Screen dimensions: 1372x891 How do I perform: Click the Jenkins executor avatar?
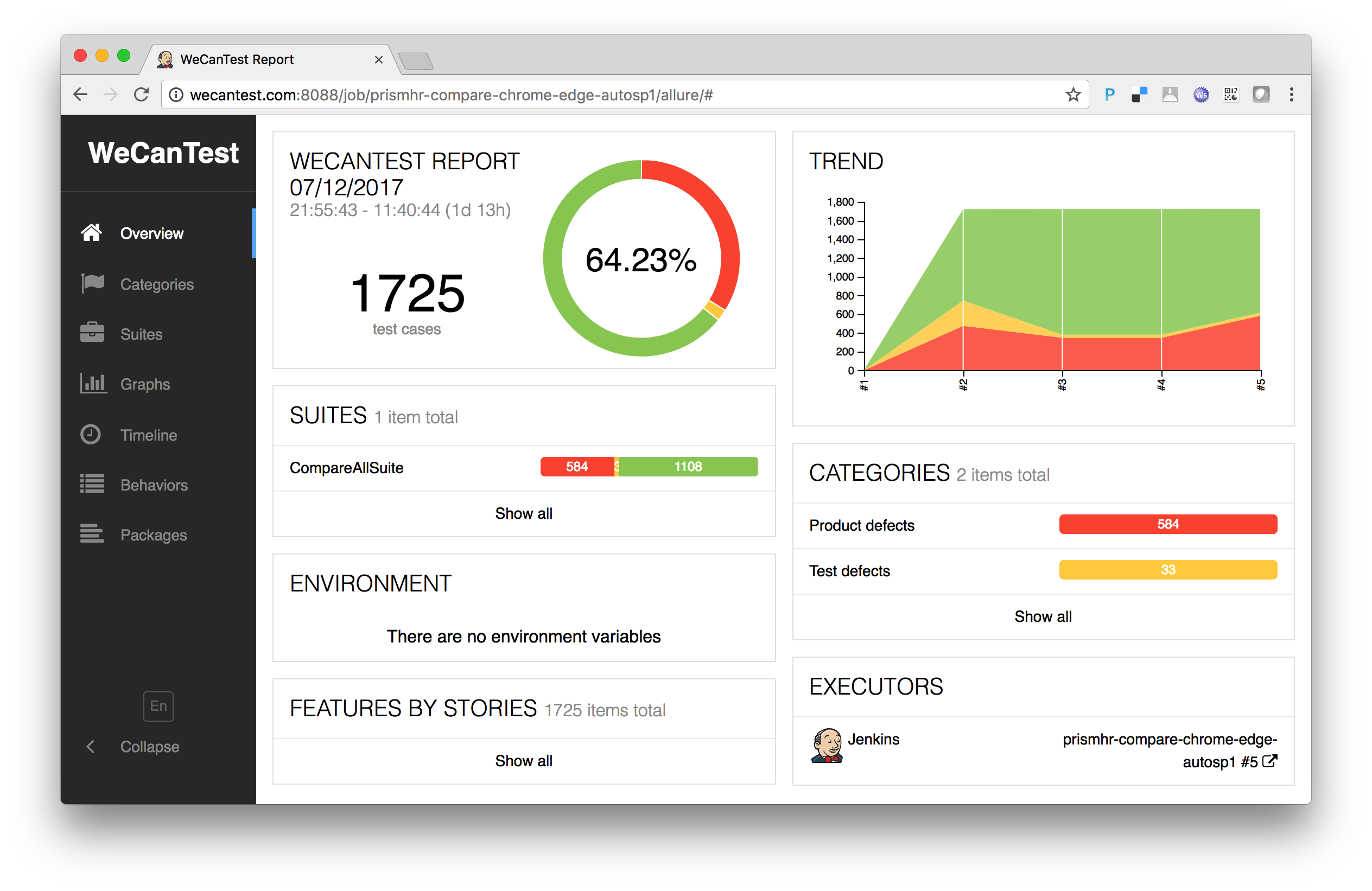click(x=827, y=746)
